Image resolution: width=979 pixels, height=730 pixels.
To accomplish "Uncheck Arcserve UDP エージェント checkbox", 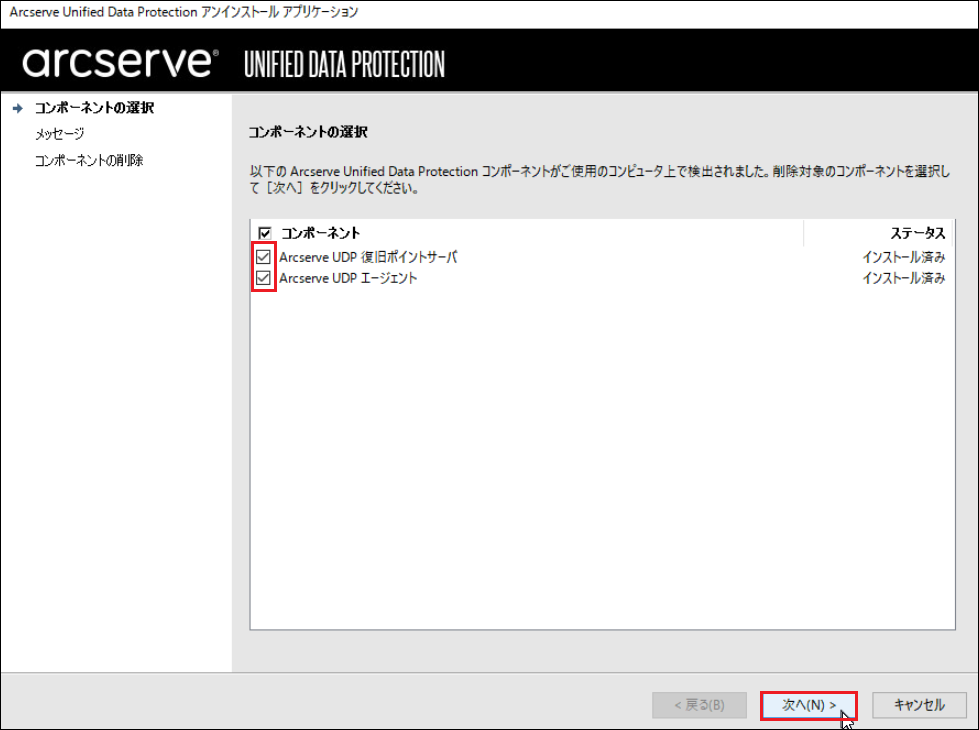I will click(263, 278).
